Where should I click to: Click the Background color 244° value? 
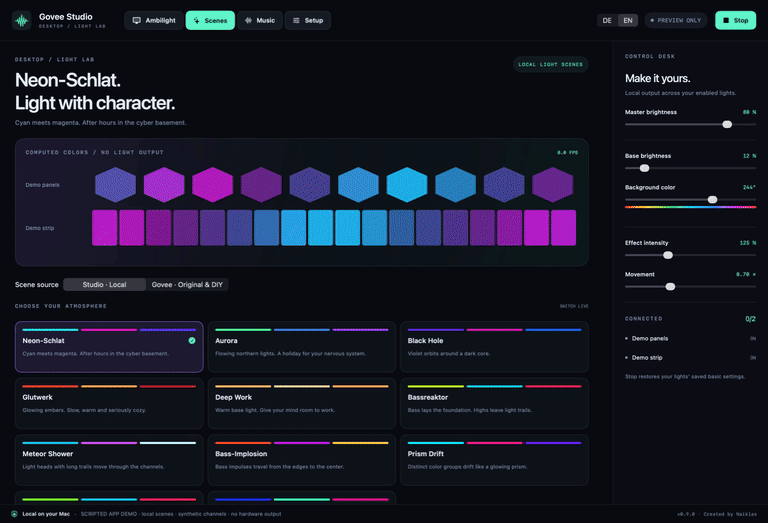pos(749,187)
